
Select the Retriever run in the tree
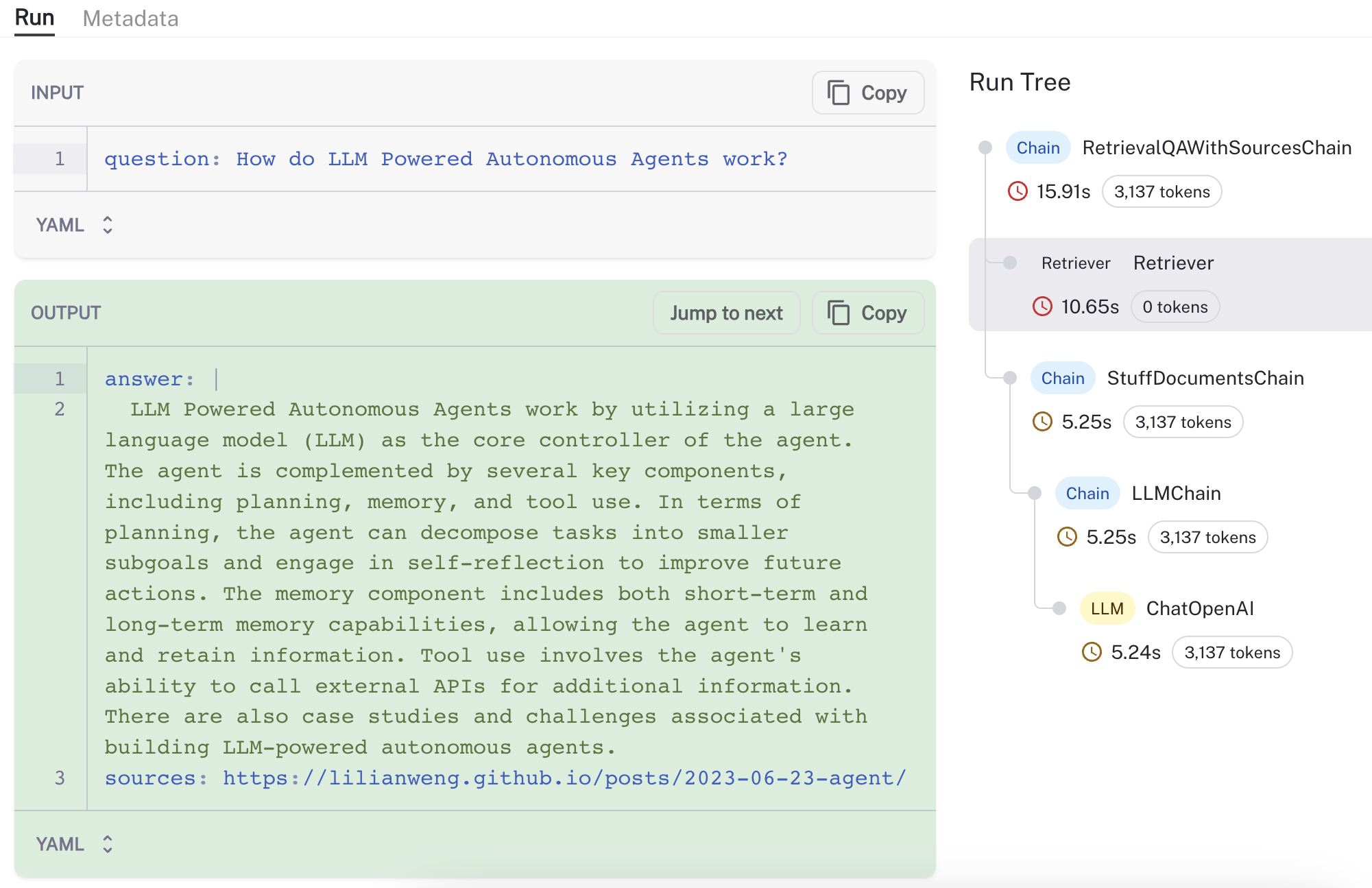(1173, 263)
